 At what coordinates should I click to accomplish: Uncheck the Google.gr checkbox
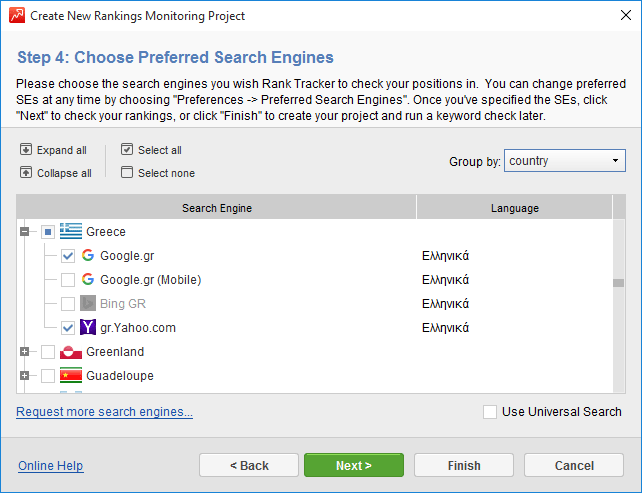point(68,256)
